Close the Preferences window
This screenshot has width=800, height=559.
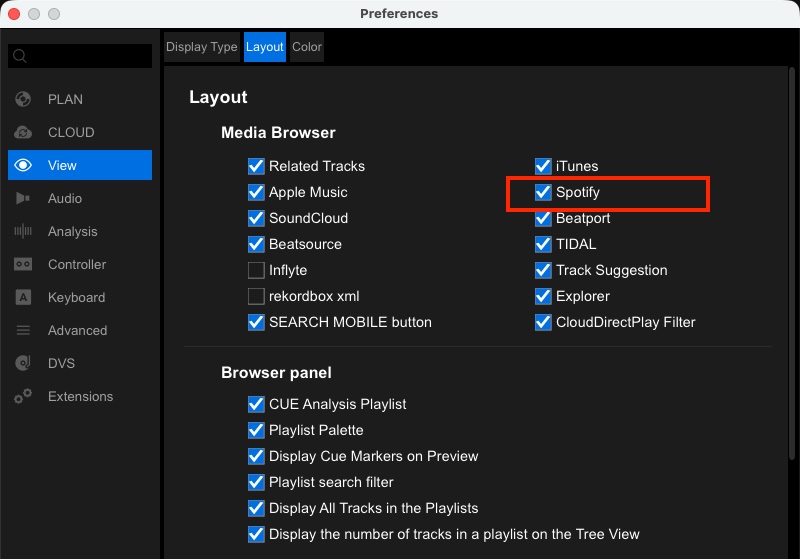point(14,14)
